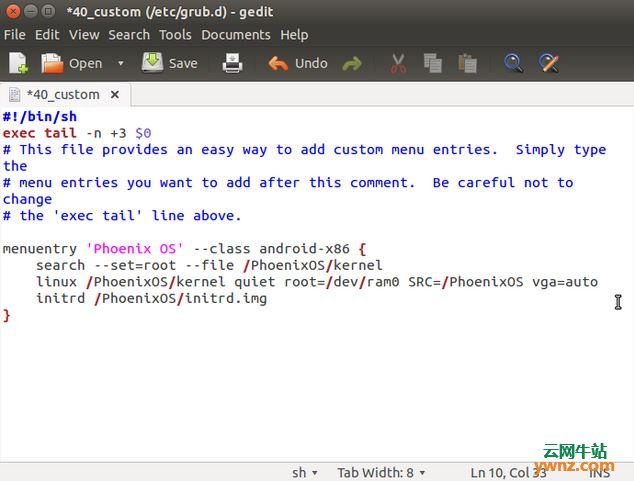
Task: Close the *40_custom tab
Action: (115, 95)
